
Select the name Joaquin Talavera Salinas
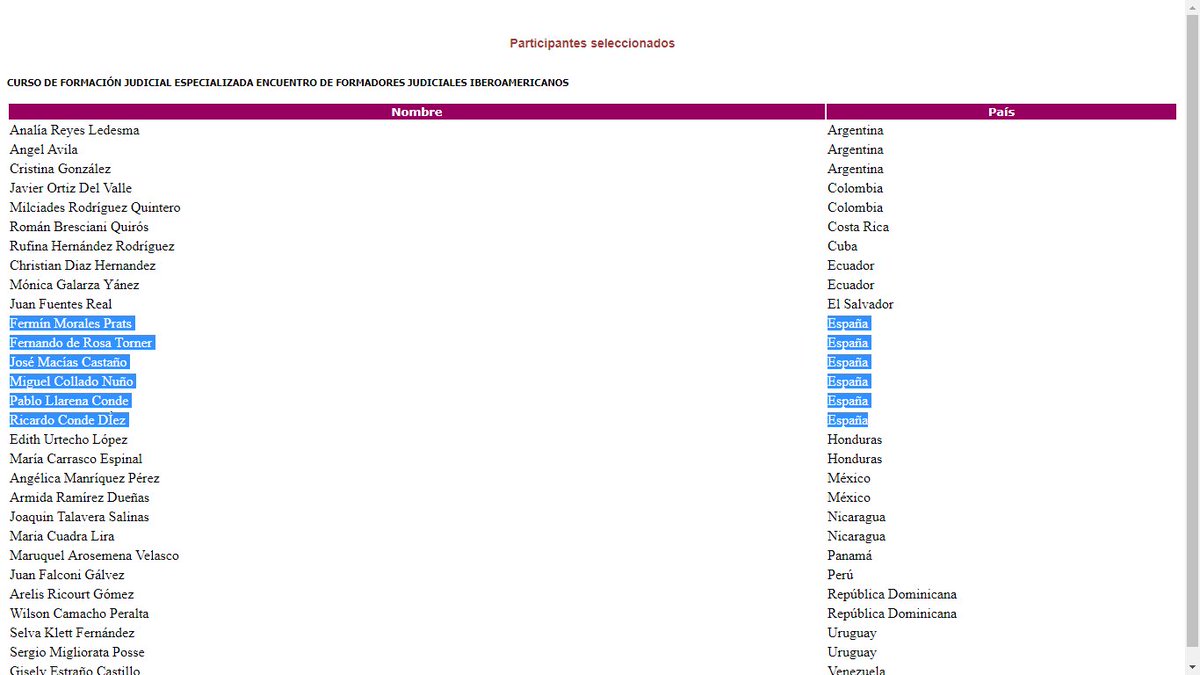(x=80, y=517)
